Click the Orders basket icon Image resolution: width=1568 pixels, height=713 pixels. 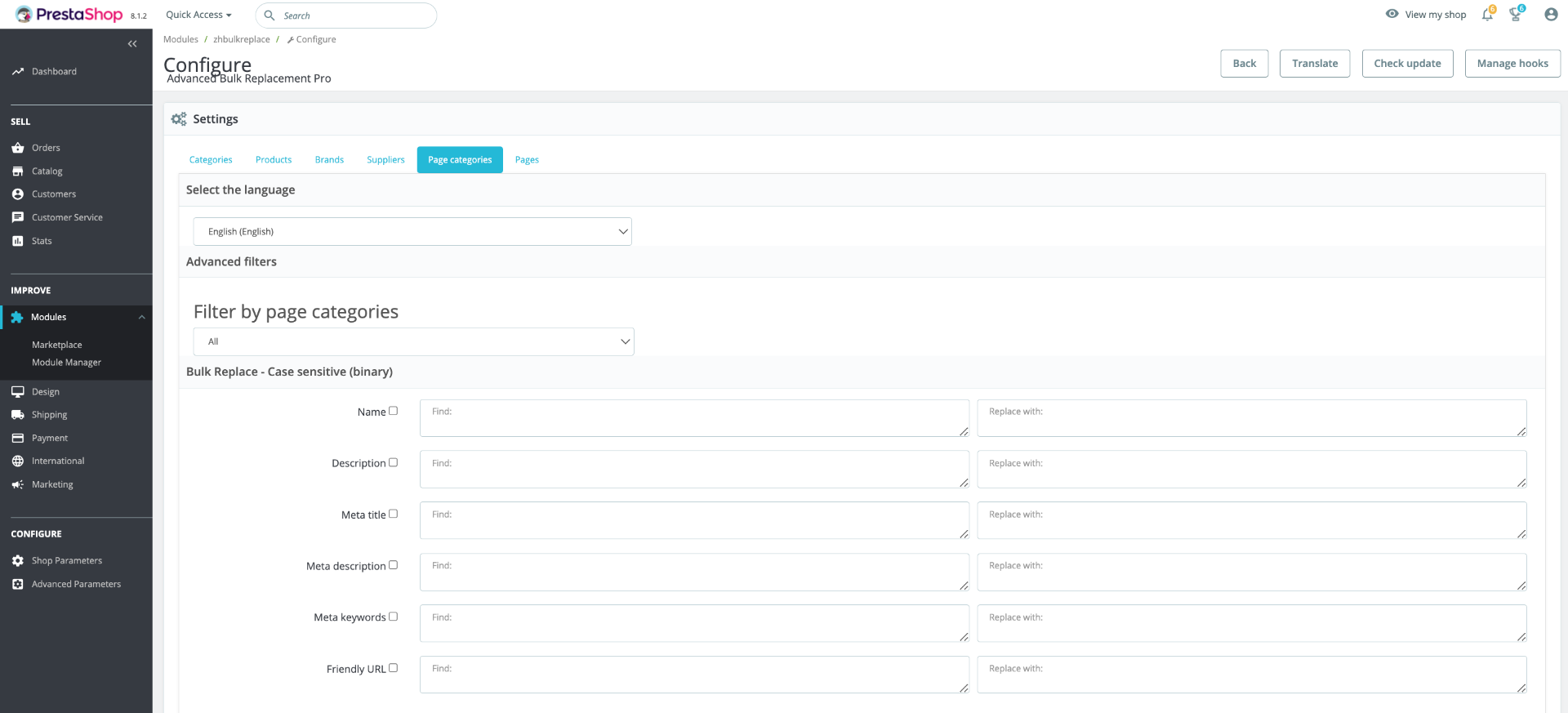tap(18, 148)
